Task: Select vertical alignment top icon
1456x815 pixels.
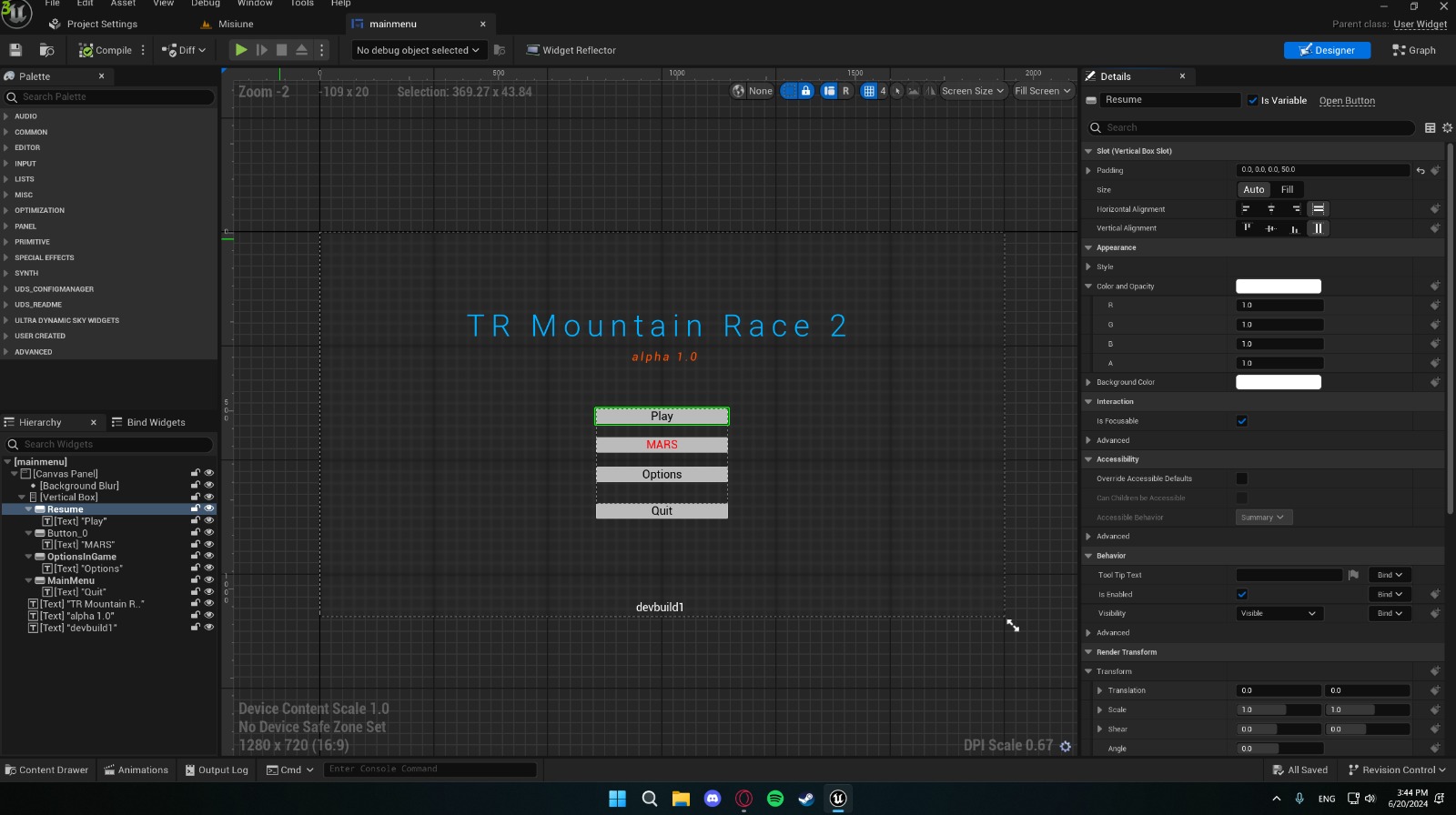Action: point(1248,228)
